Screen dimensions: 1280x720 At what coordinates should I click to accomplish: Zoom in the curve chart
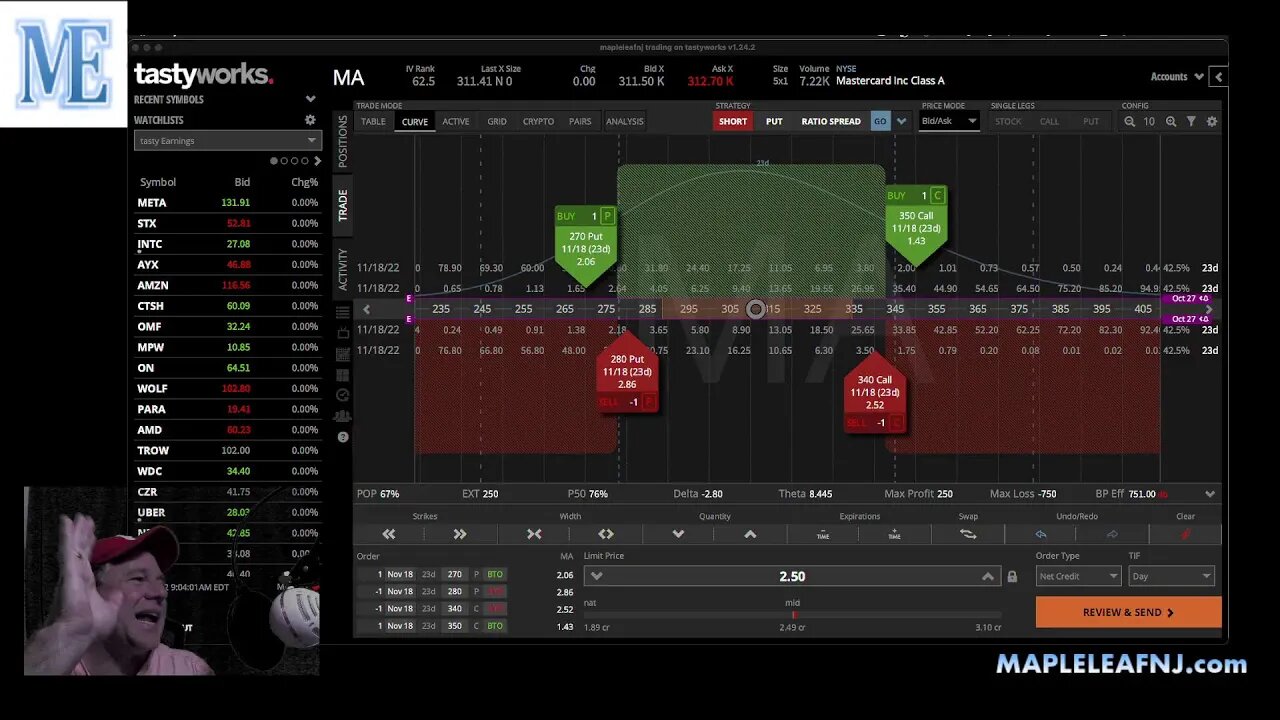[x=1171, y=121]
